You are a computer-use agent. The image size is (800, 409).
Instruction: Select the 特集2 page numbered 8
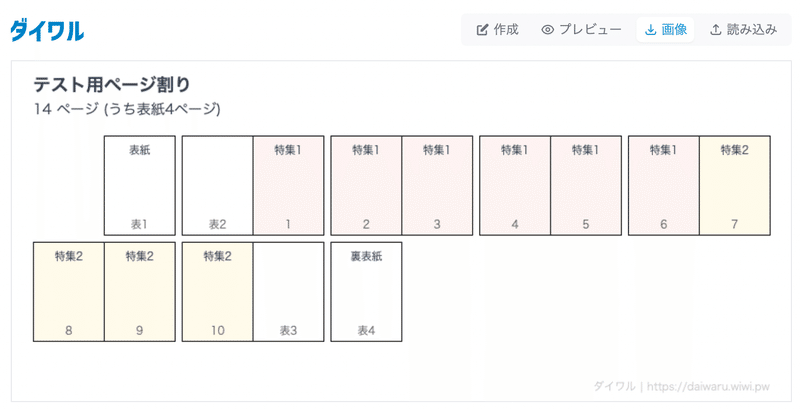click(x=69, y=292)
